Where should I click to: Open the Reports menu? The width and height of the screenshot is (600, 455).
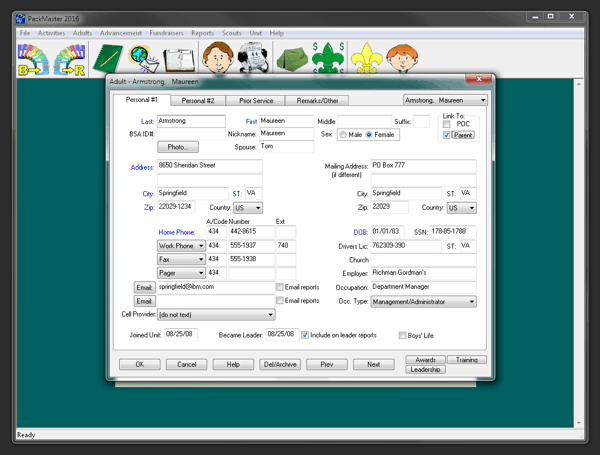point(202,33)
